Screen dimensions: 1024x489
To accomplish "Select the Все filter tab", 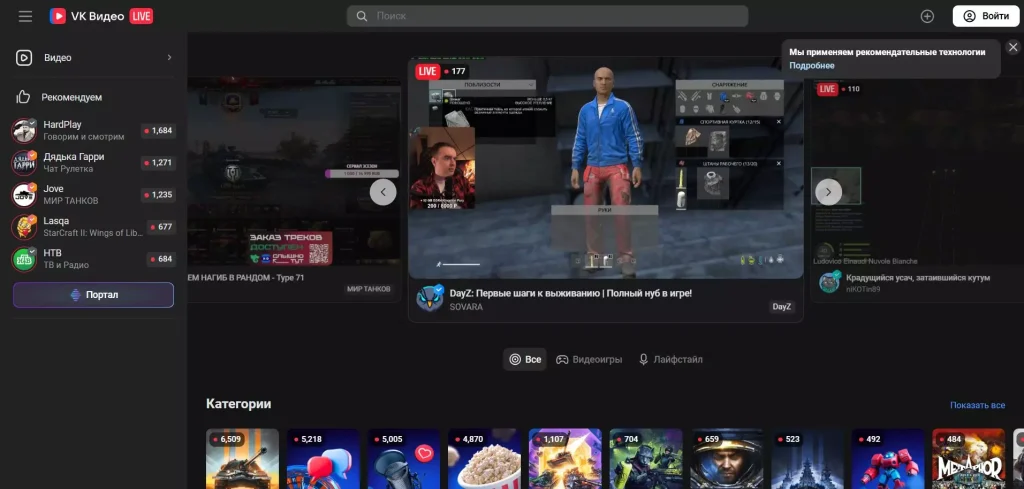I will (x=525, y=359).
